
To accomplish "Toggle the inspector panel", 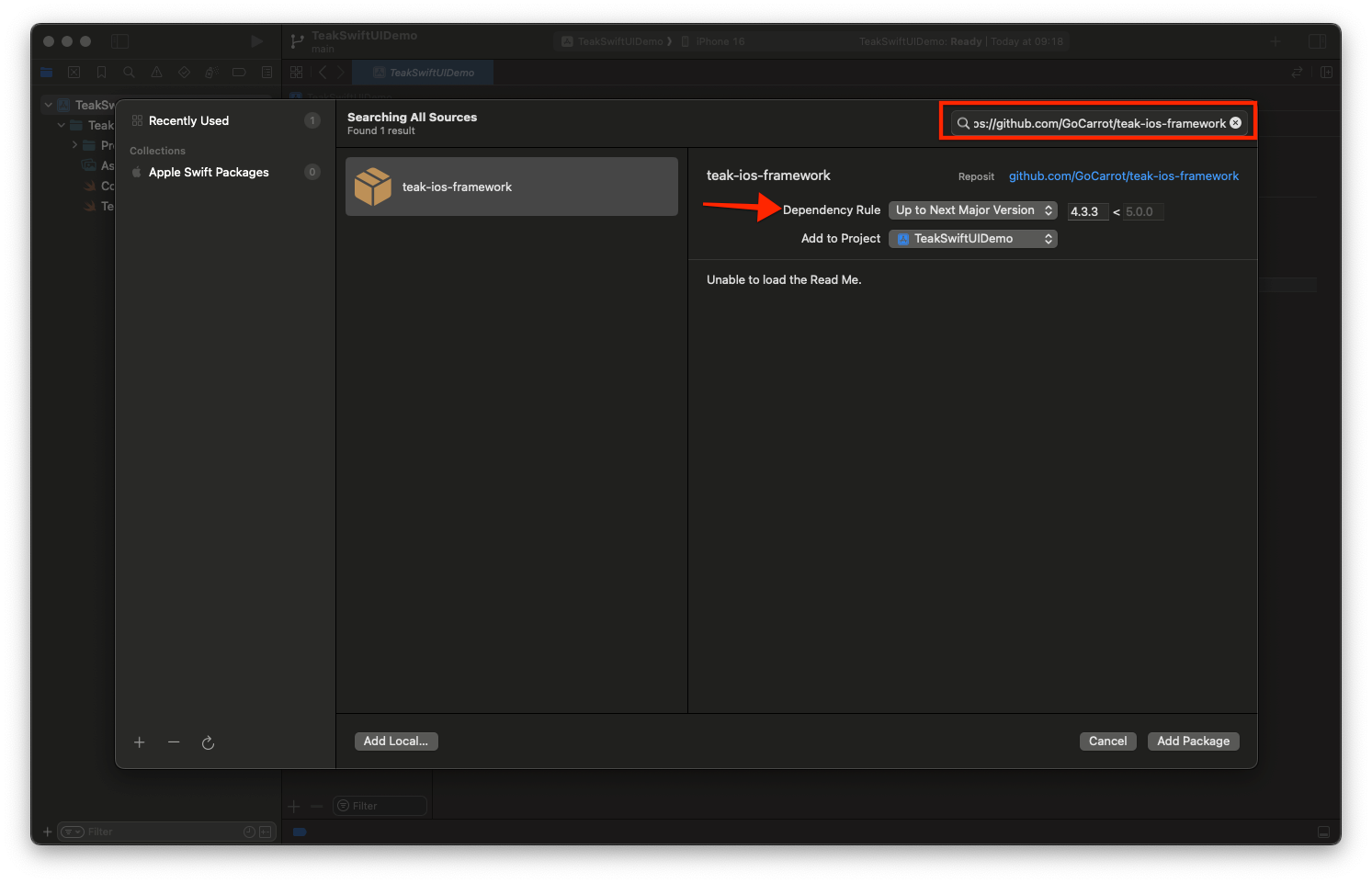I will 1318,41.
